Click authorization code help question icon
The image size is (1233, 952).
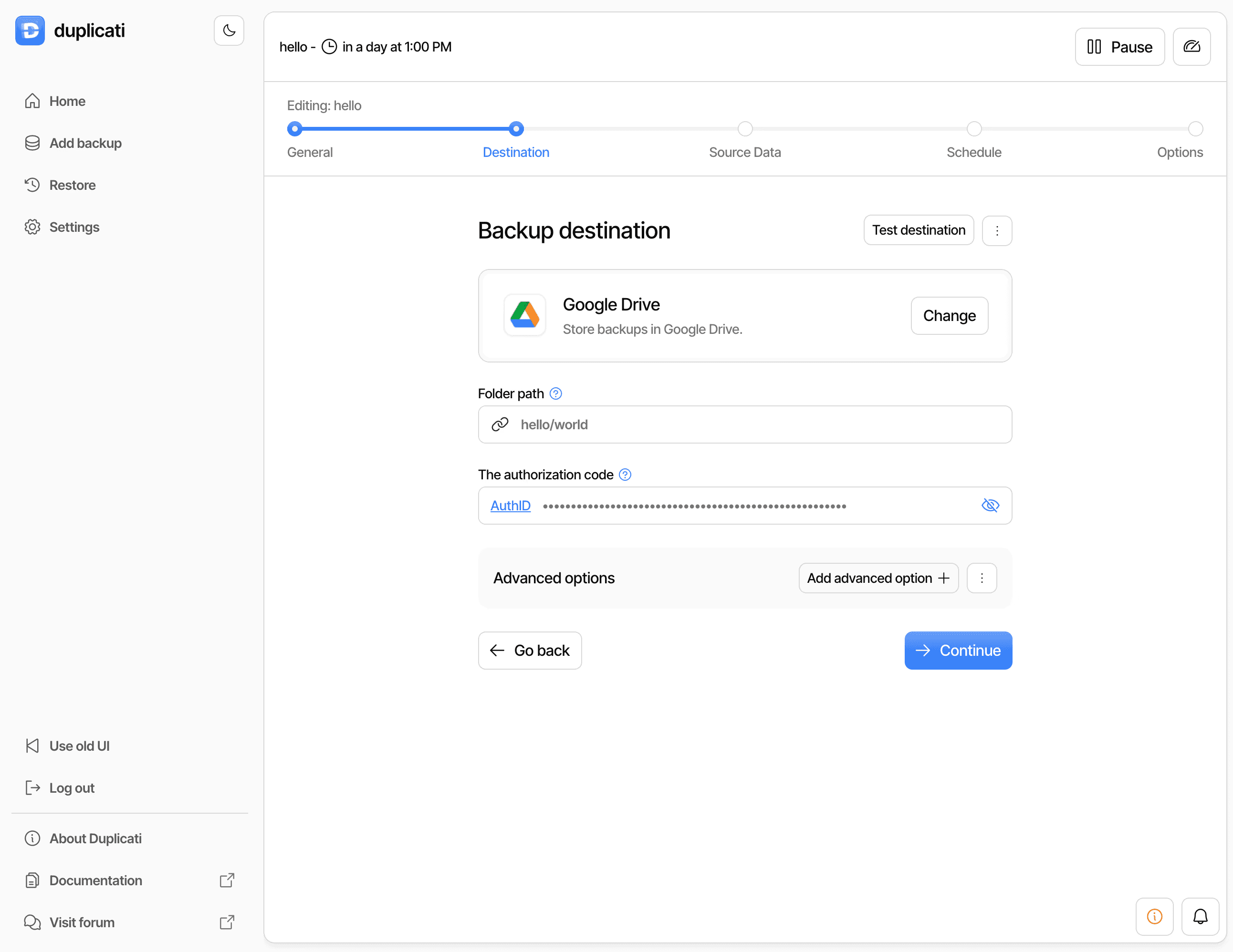point(625,475)
